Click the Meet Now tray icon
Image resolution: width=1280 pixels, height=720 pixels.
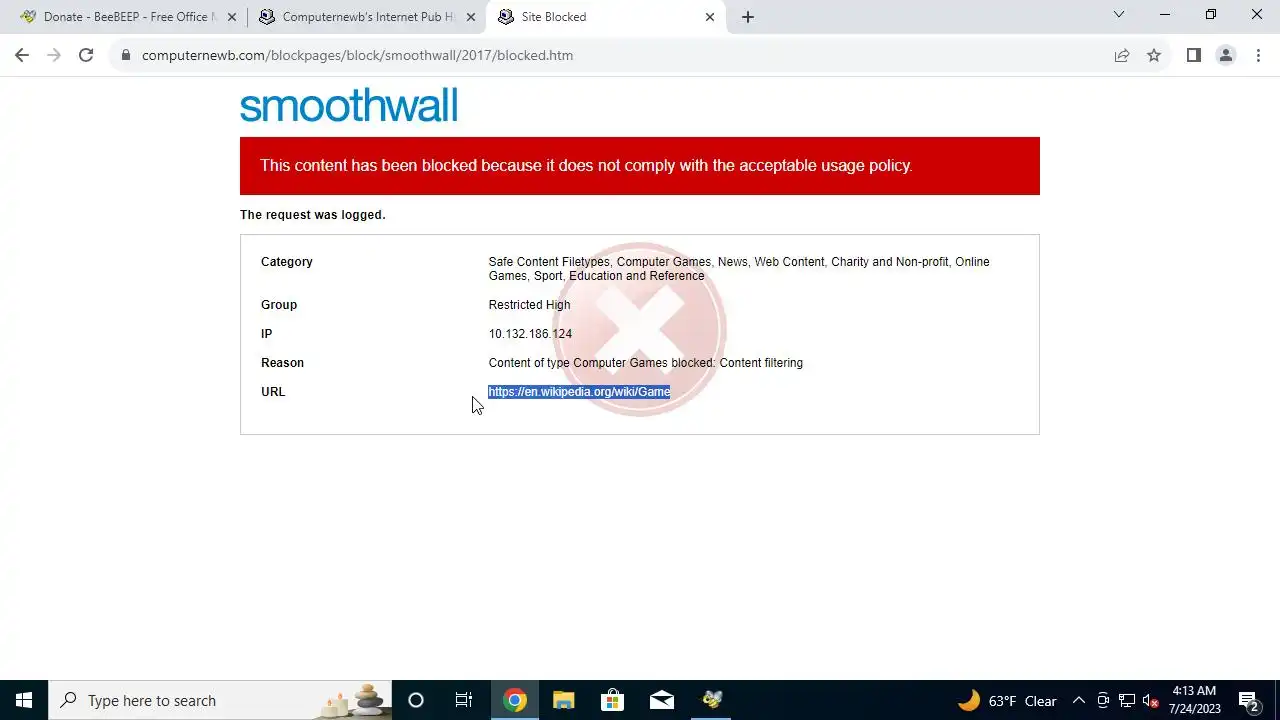[1103, 700]
